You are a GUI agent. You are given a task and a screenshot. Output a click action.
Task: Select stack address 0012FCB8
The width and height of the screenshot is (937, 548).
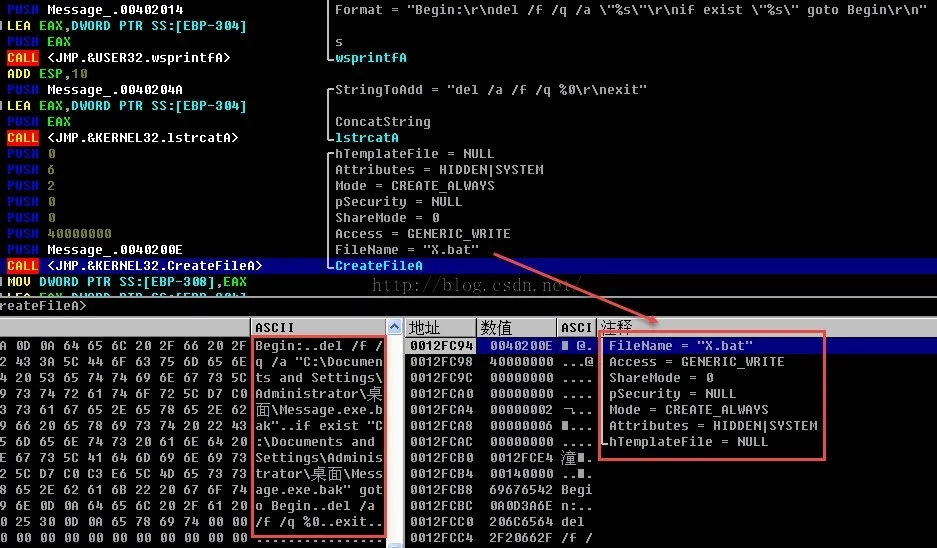pyautogui.click(x=441, y=490)
